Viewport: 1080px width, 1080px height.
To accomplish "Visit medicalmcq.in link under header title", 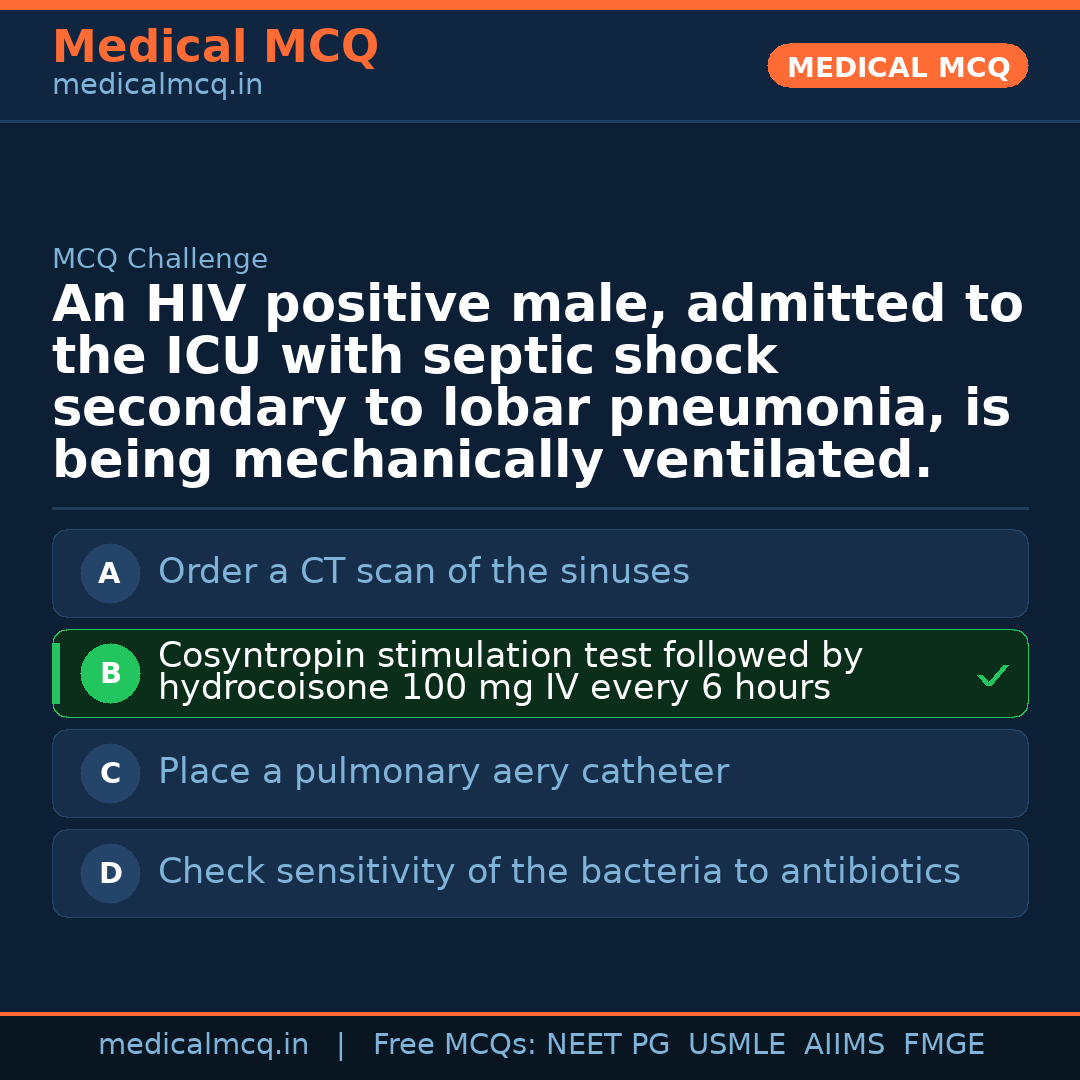I will [157, 86].
